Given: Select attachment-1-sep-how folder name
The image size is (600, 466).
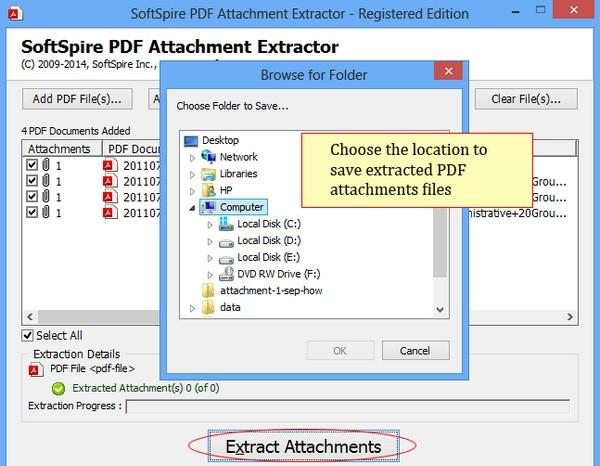Looking at the screenshot, I should (271, 291).
